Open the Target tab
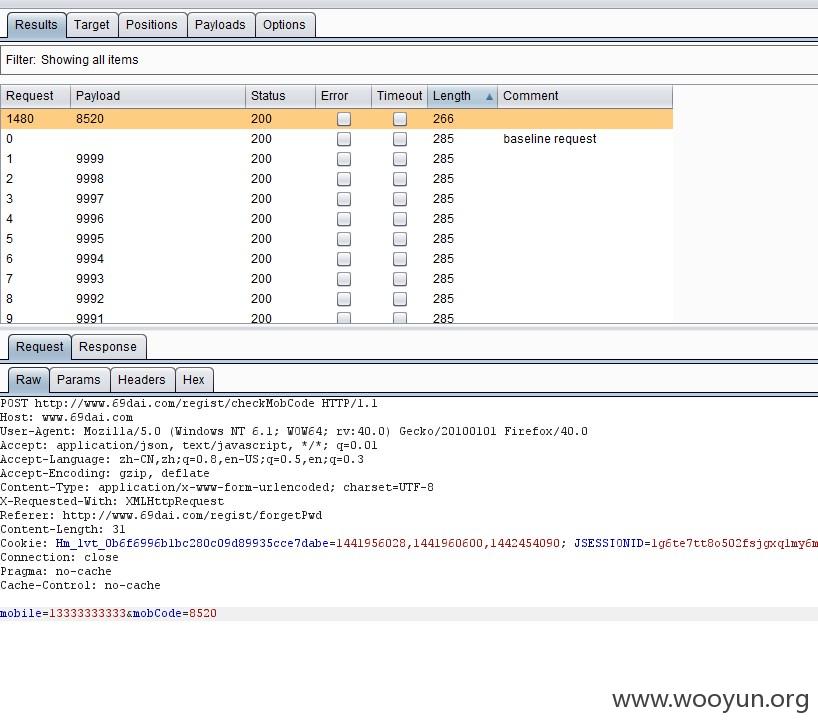This screenshot has width=818, height=728. (92, 25)
